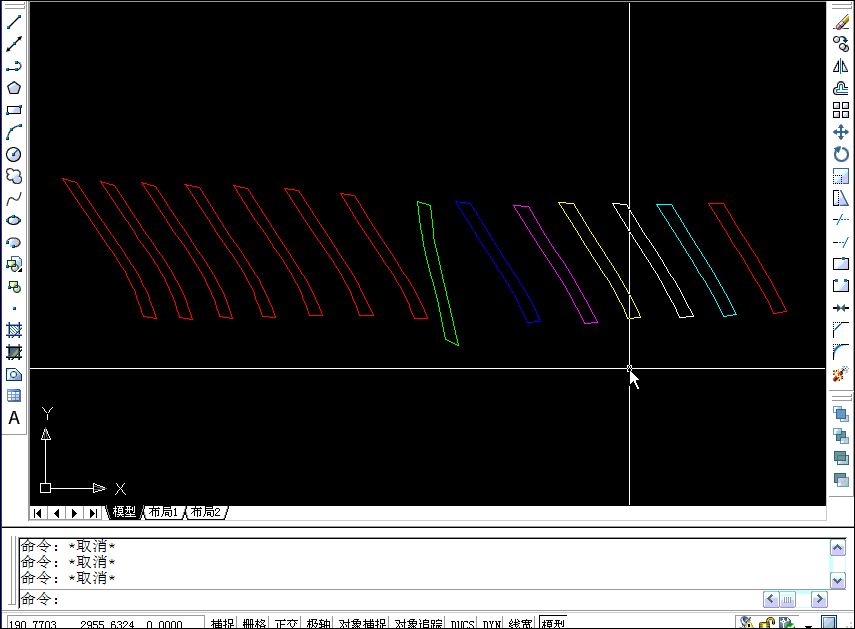Click the command window right scroll arrow
The height and width of the screenshot is (629, 855).
coord(818,599)
